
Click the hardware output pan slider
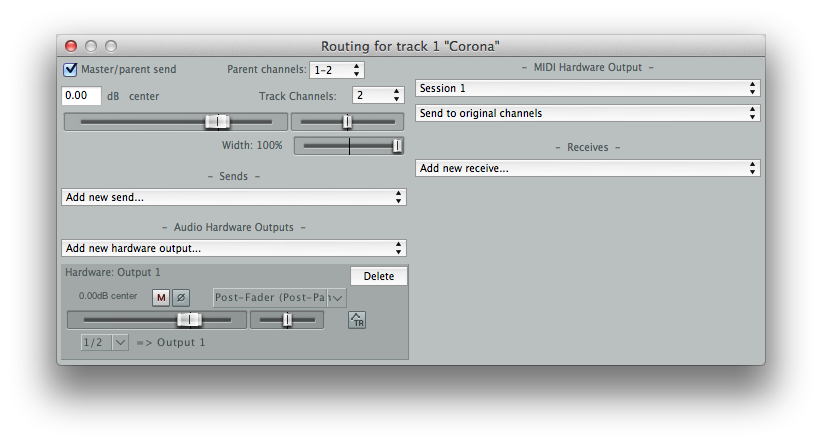[x=287, y=320]
